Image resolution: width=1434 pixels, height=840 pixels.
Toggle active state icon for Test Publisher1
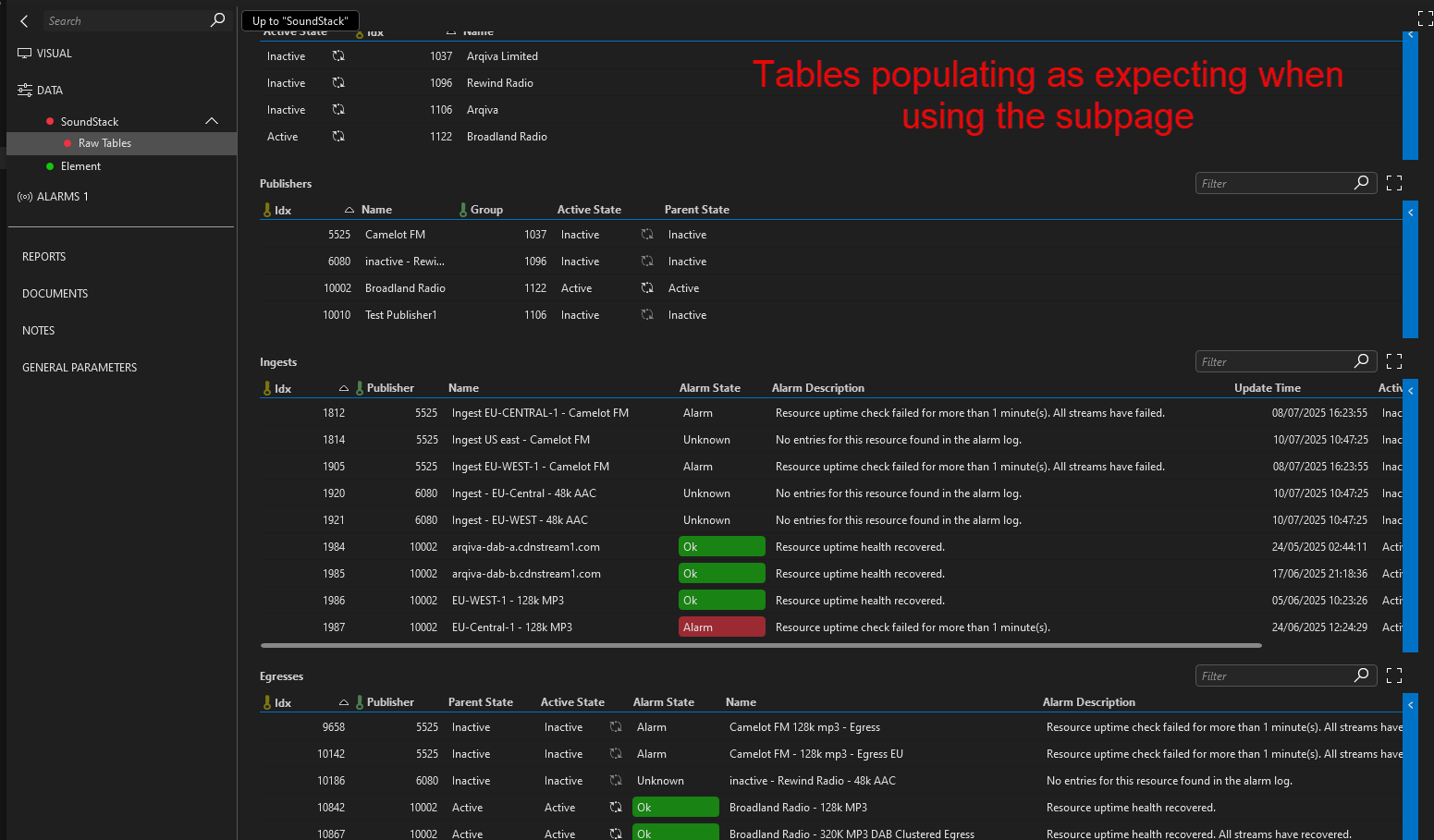pos(647,315)
